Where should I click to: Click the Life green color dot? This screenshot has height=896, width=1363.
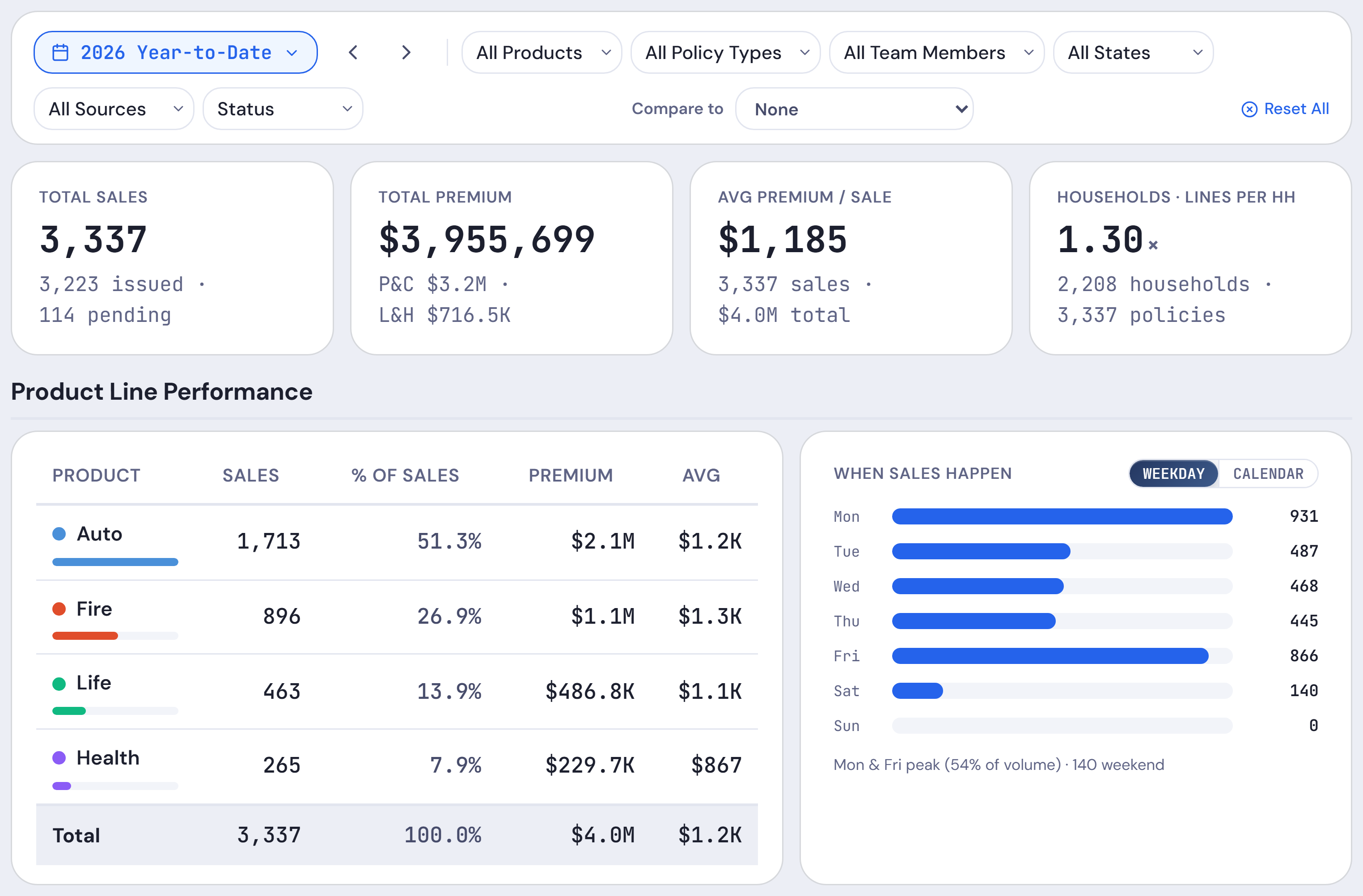59,684
